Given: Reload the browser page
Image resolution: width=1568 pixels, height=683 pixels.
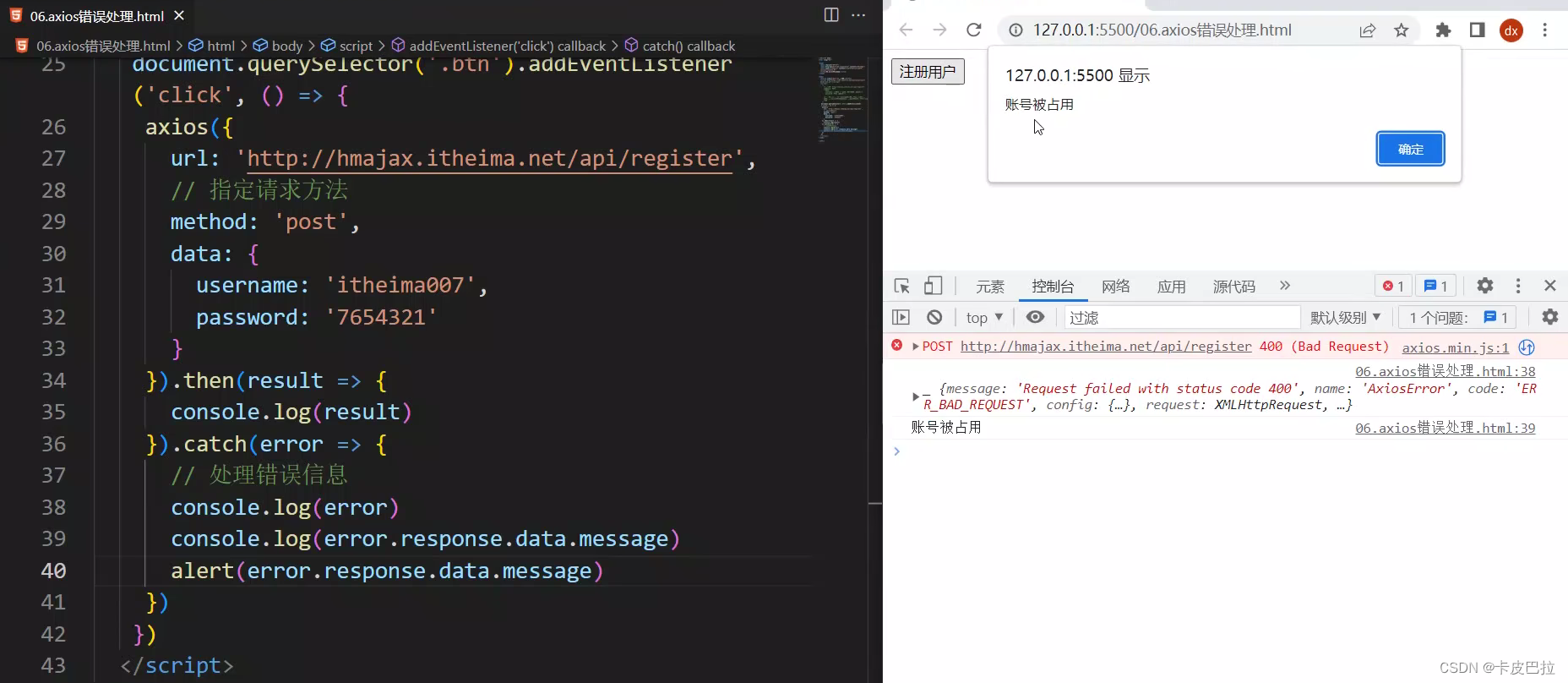Looking at the screenshot, I should (974, 30).
